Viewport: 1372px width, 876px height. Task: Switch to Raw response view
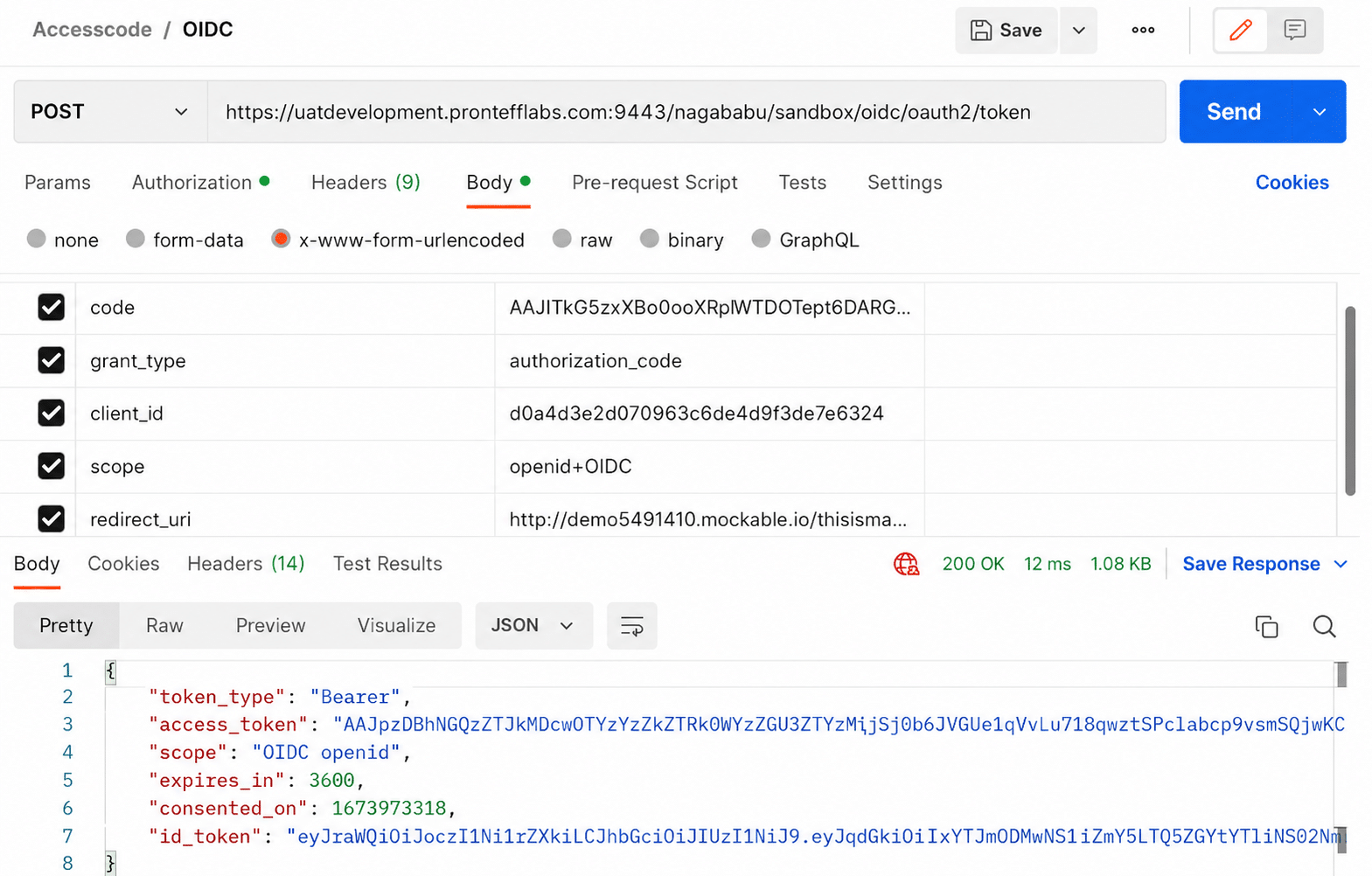pos(164,626)
